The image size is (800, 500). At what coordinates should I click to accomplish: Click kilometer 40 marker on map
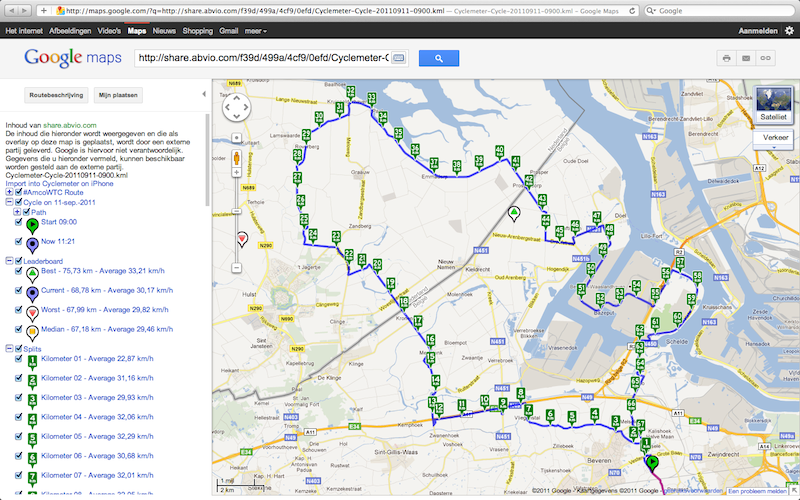(x=499, y=152)
